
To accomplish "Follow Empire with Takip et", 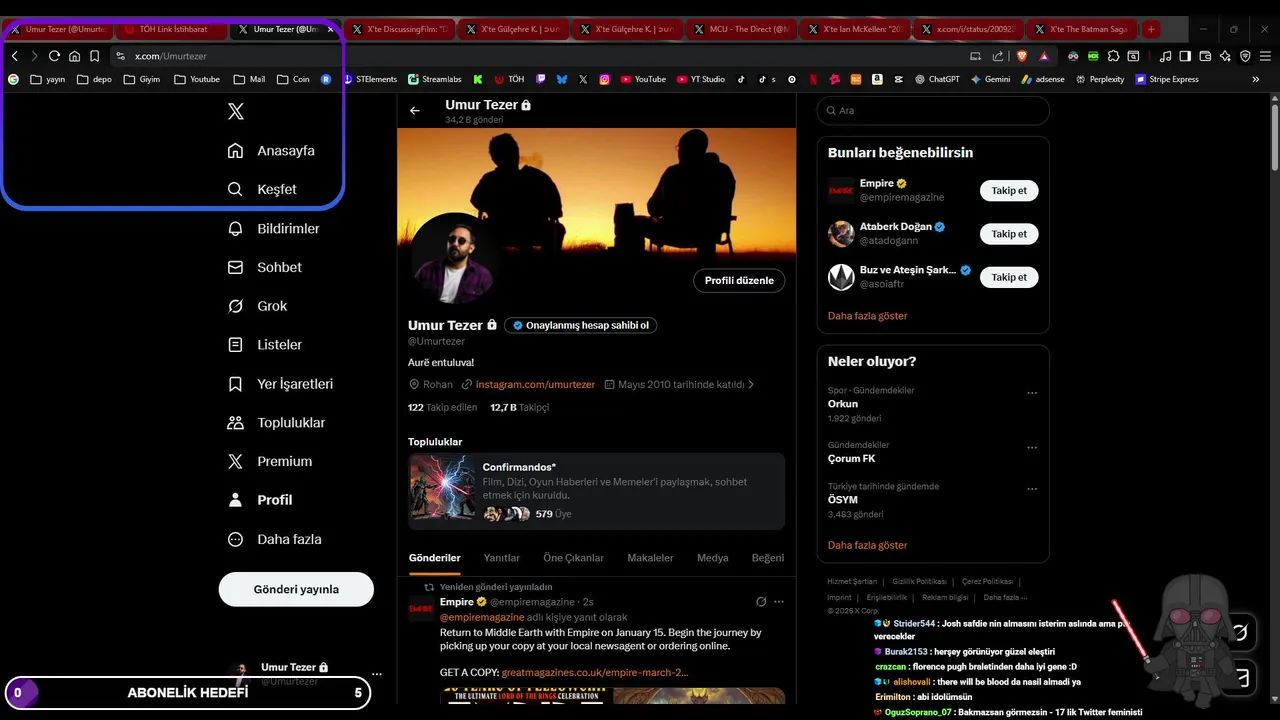I will 1009,190.
